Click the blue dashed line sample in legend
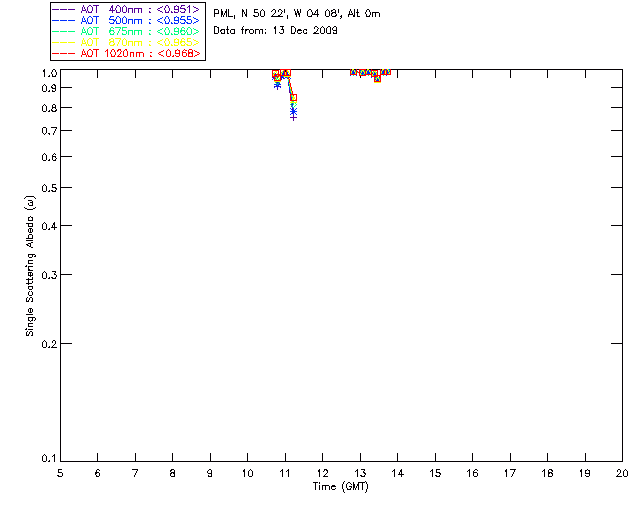 point(64,20)
